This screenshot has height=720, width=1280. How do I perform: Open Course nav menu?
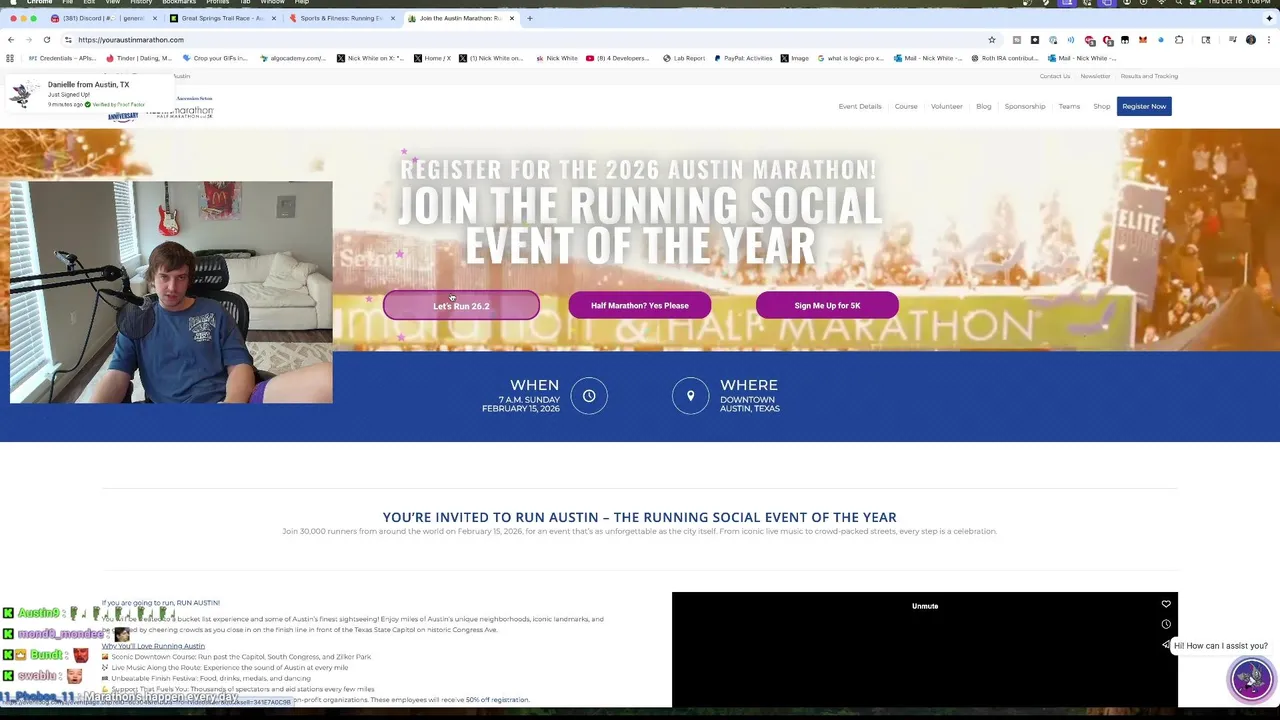coord(906,106)
